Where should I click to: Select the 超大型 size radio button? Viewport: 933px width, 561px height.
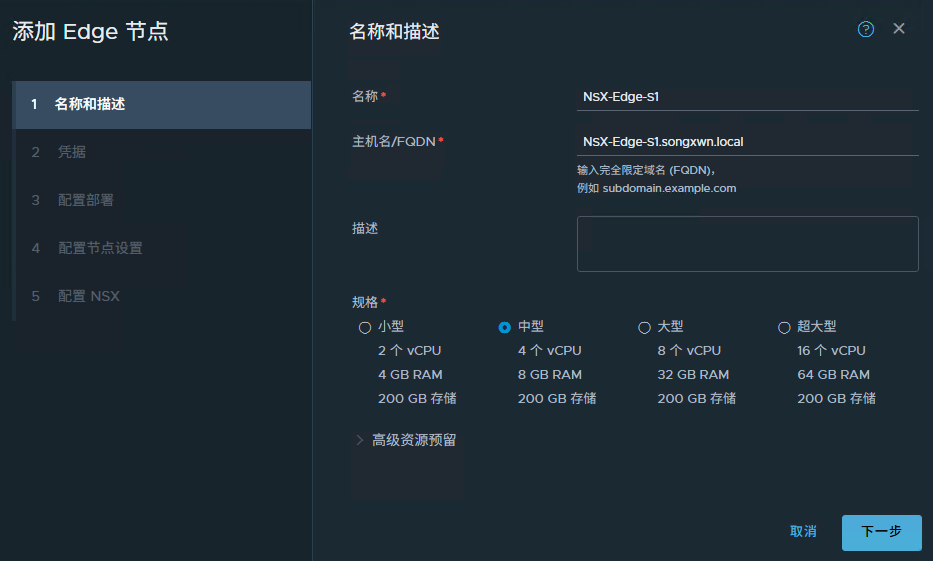click(784, 327)
